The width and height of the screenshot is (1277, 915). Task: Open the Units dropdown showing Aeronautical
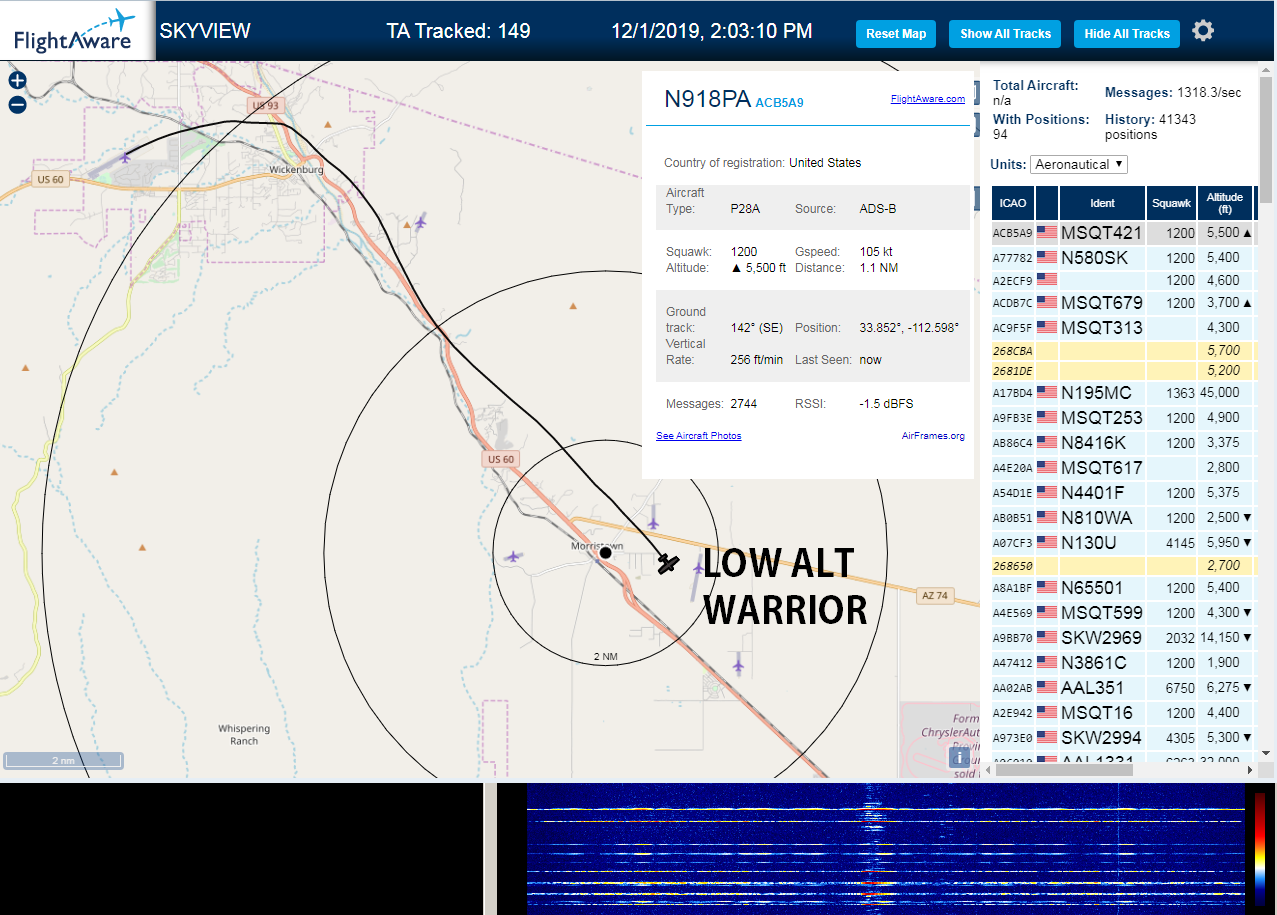click(1079, 164)
